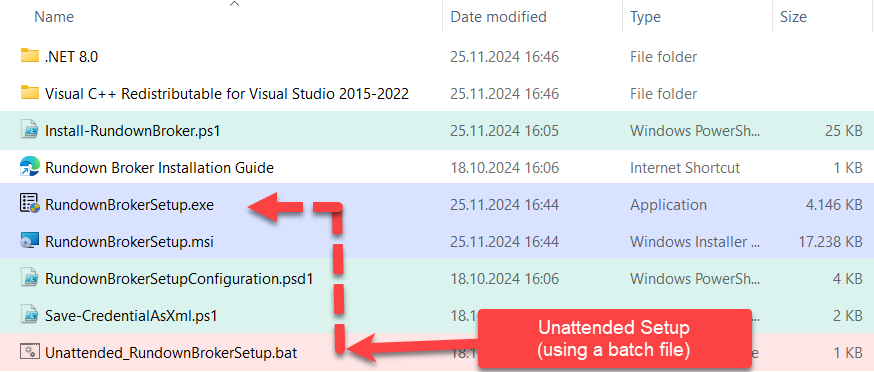
Task: Select Rundown Broker Installation Guide shortcut name
Action: 159,167
